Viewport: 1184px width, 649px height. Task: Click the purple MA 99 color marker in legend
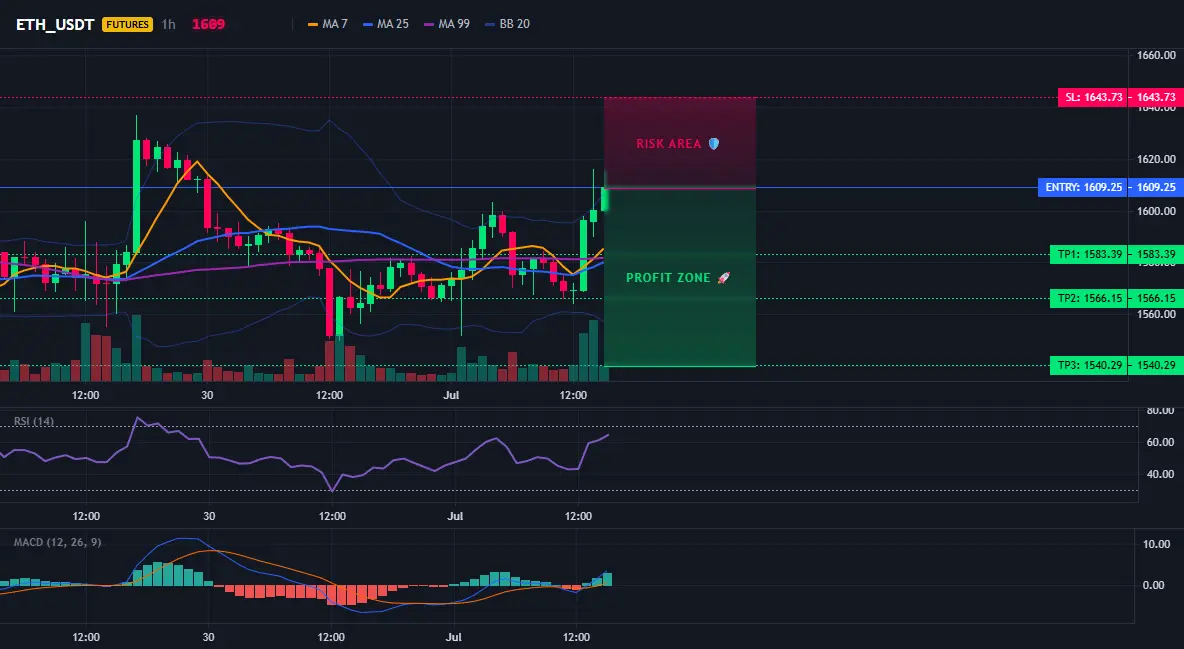tap(429, 24)
